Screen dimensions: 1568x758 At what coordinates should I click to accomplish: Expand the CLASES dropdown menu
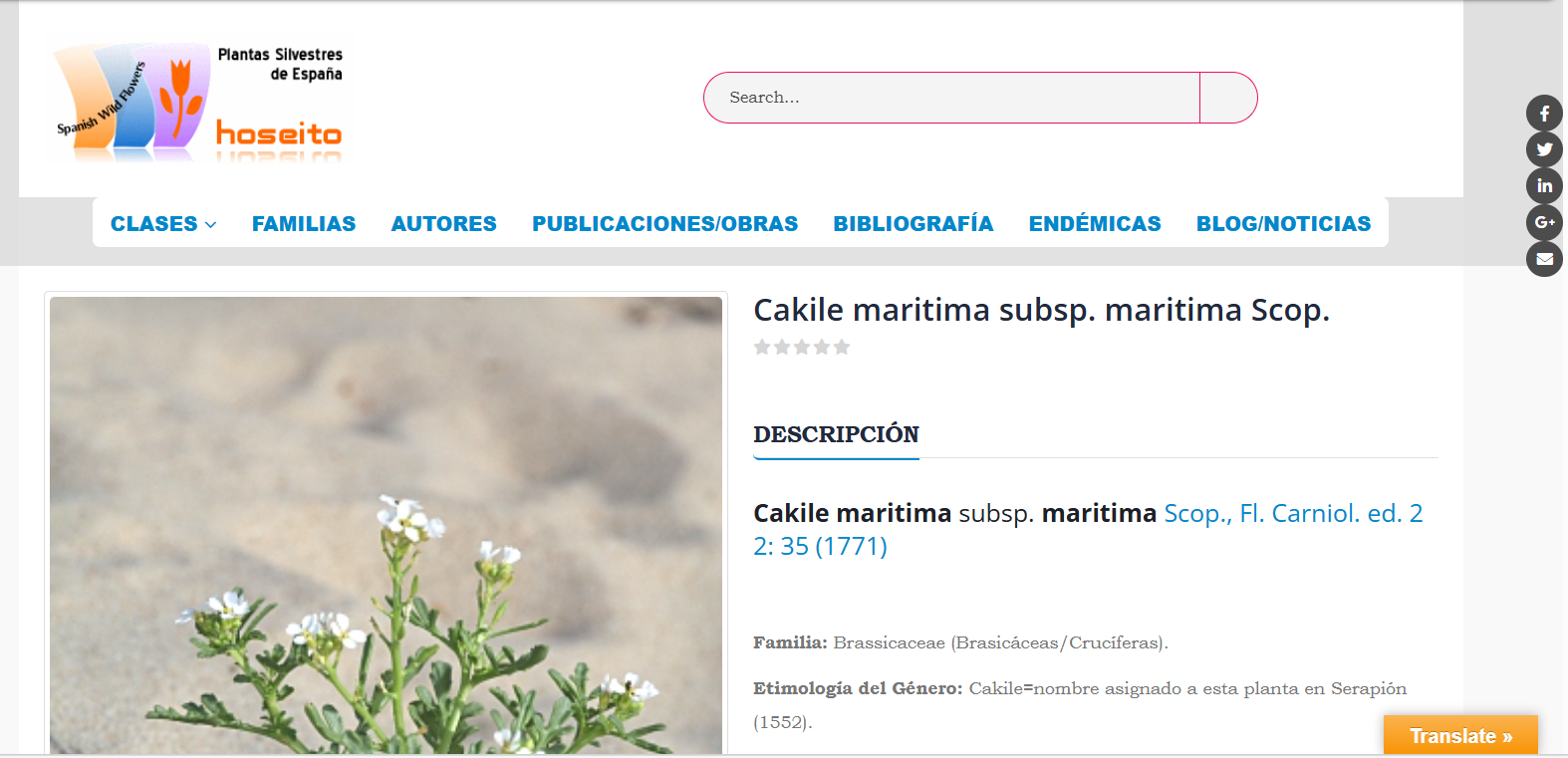tap(163, 224)
